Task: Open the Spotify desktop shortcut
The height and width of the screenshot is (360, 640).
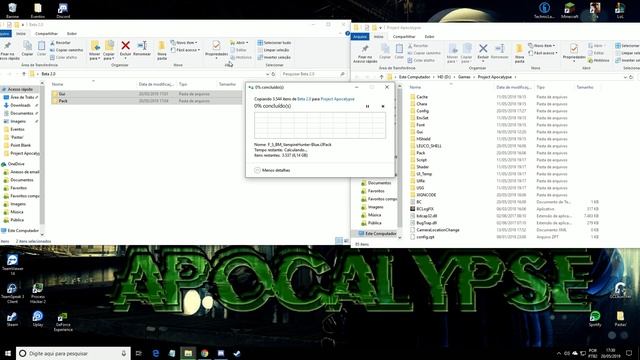Action: [x=595, y=319]
